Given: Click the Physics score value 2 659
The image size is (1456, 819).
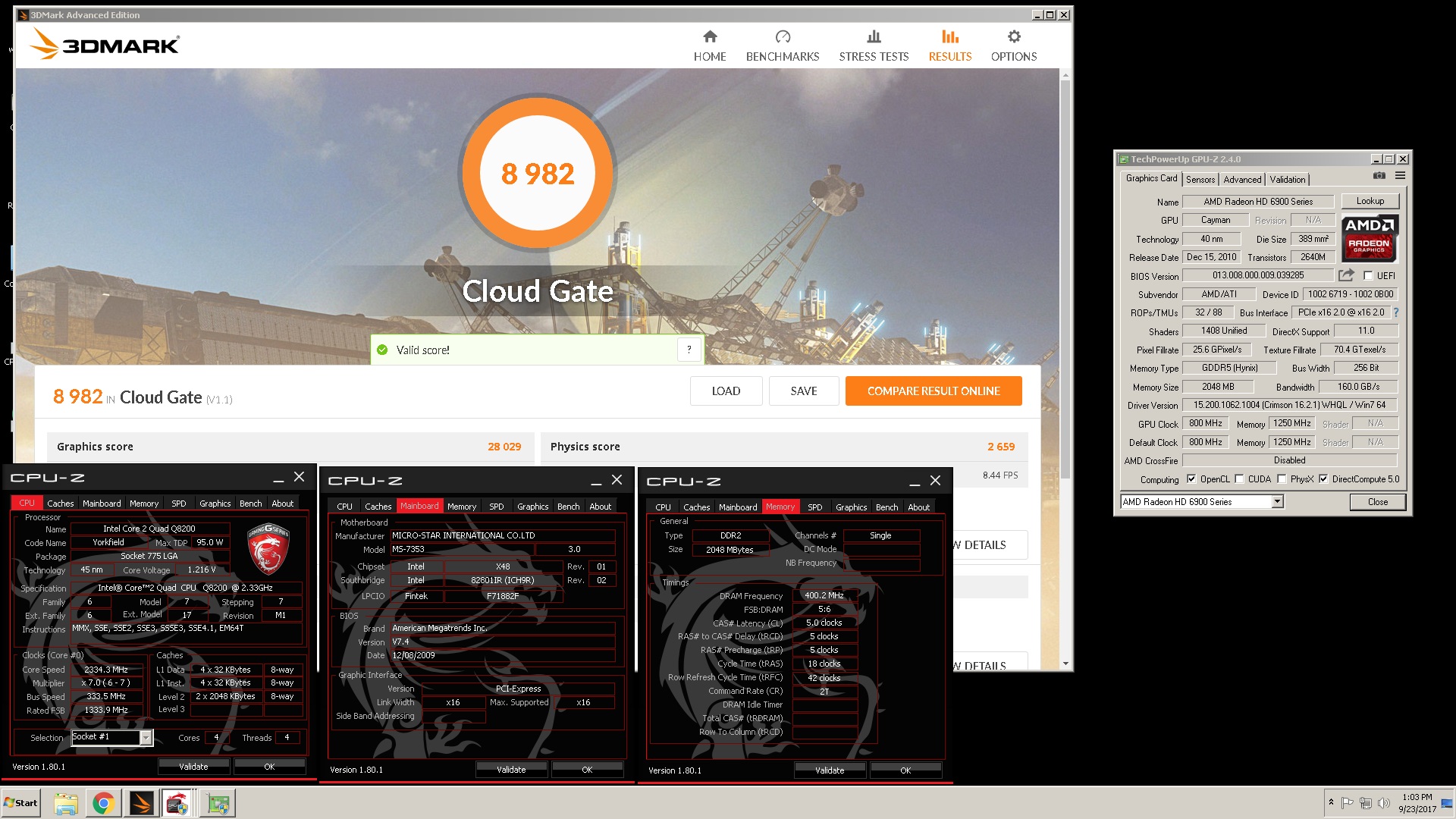Looking at the screenshot, I should point(1001,447).
